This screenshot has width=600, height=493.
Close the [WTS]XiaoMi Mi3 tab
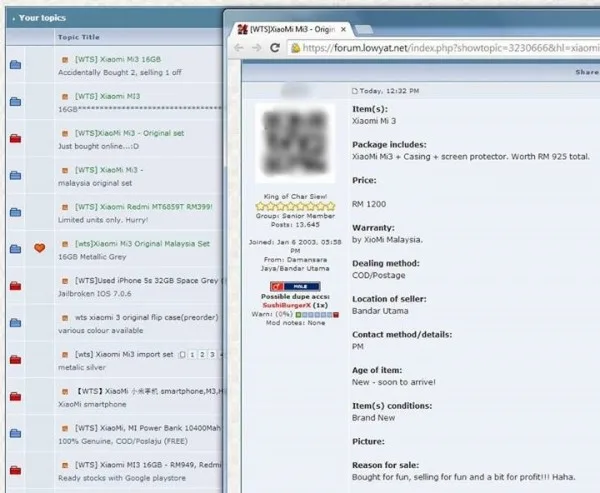coord(343,29)
